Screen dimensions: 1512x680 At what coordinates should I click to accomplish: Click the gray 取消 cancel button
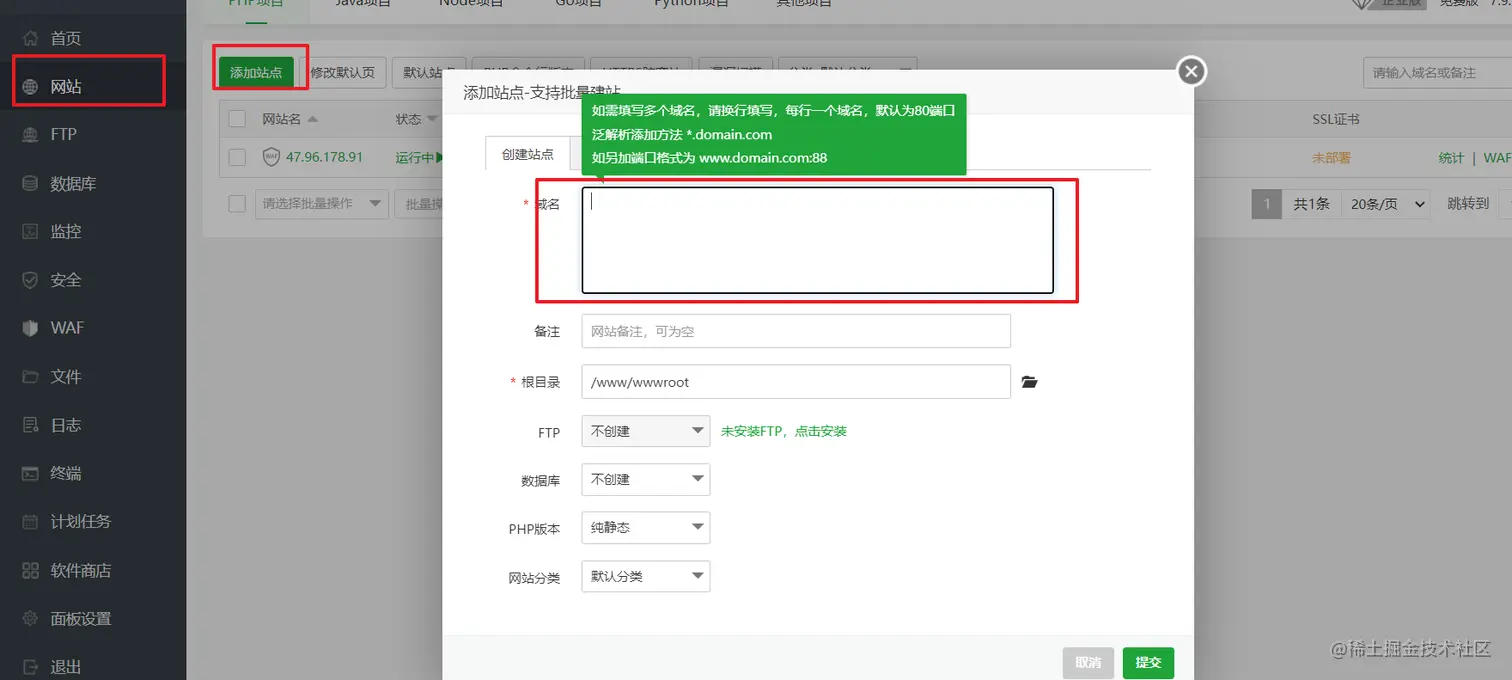pos(1088,663)
